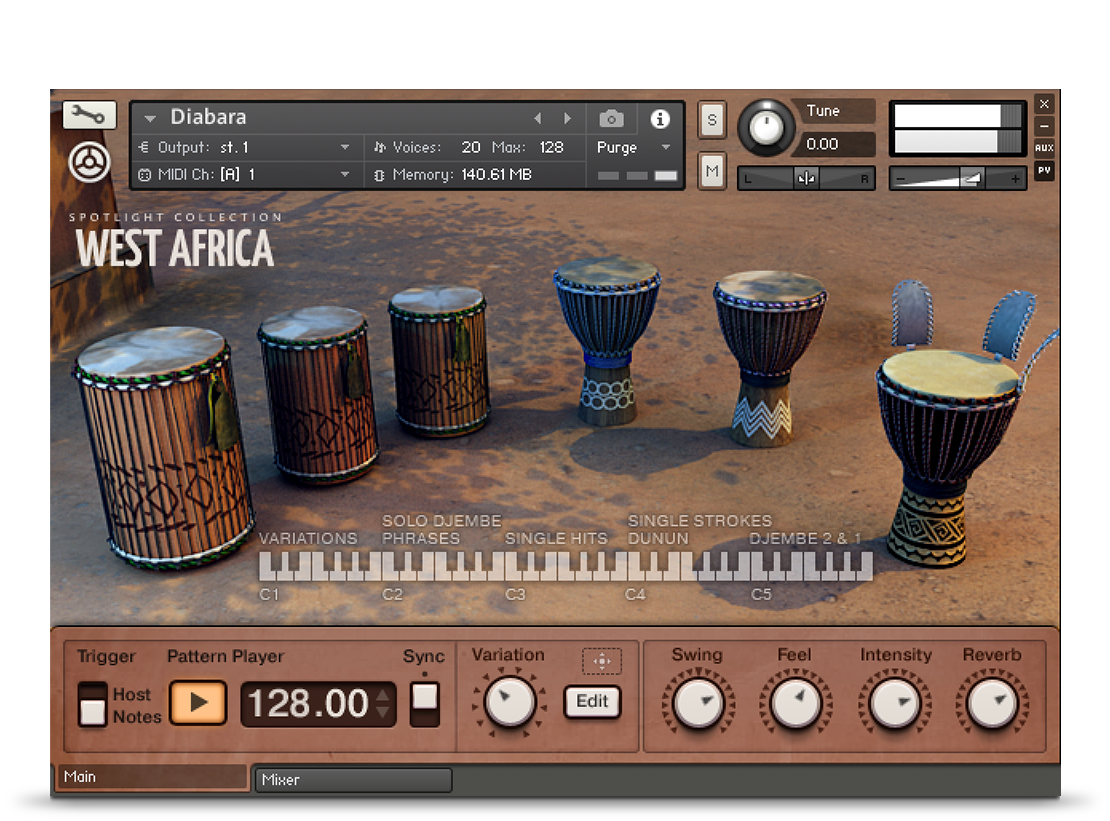1110x821 pixels.
Task: Click the dotted Variation drag-MIDI icon
Action: click(602, 661)
